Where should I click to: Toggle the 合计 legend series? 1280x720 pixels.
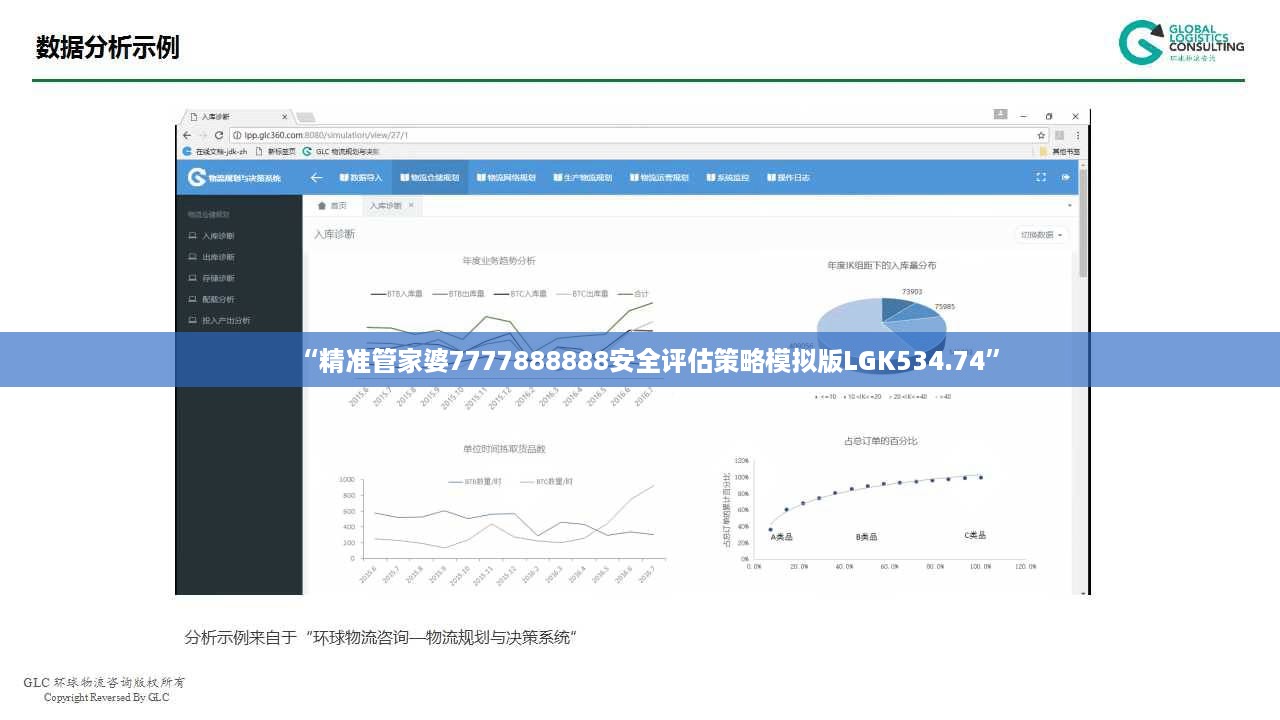tap(633, 294)
